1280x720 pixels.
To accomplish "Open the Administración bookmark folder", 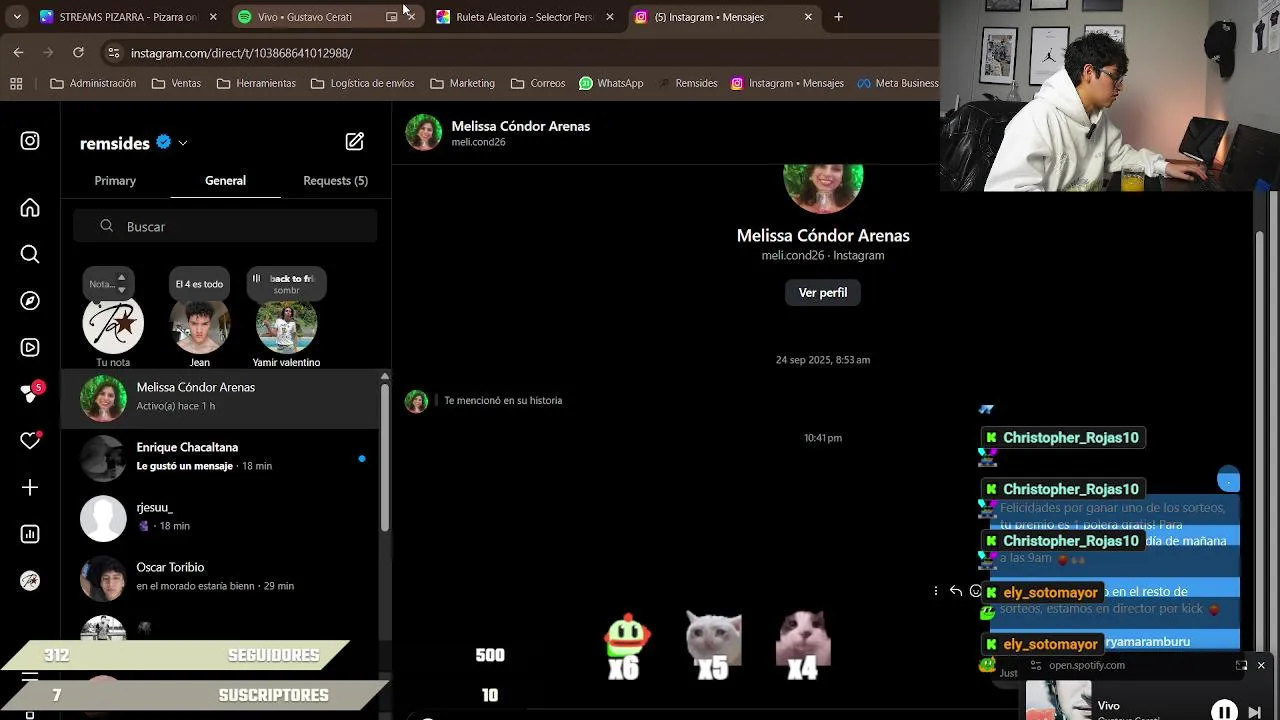I will click(x=93, y=84).
